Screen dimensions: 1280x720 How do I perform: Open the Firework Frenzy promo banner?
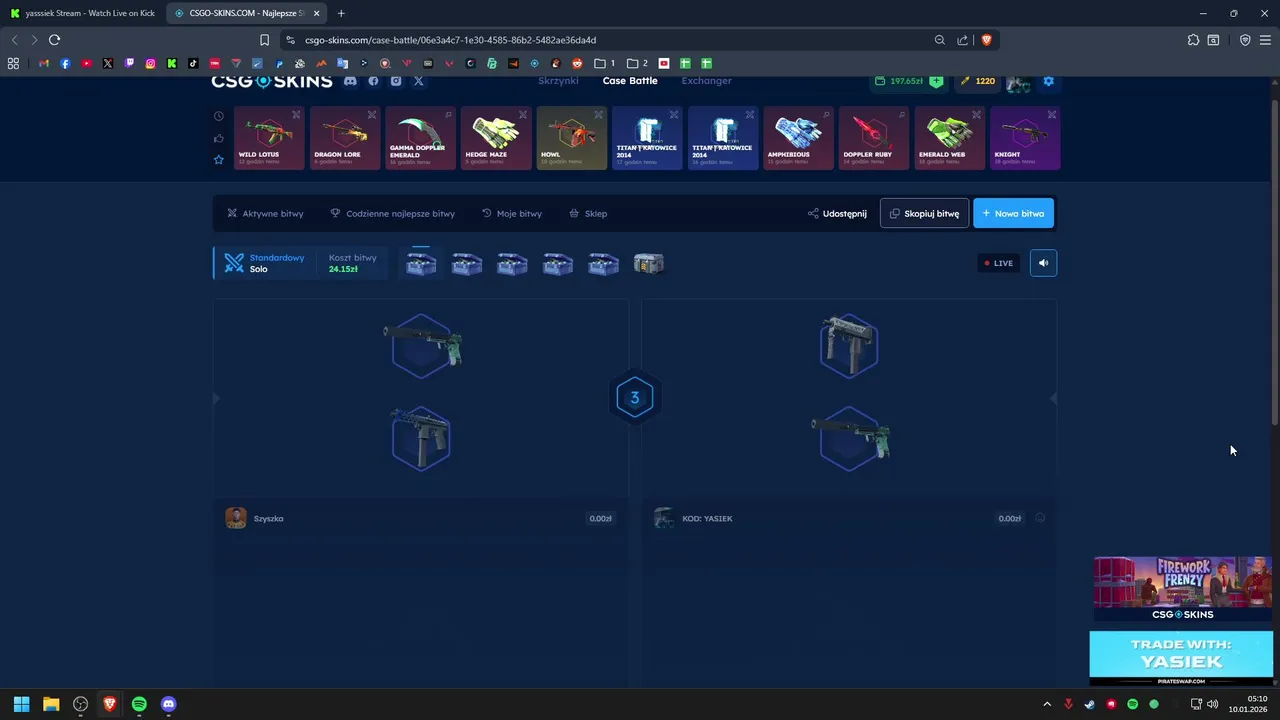(x=1182, y=589)
